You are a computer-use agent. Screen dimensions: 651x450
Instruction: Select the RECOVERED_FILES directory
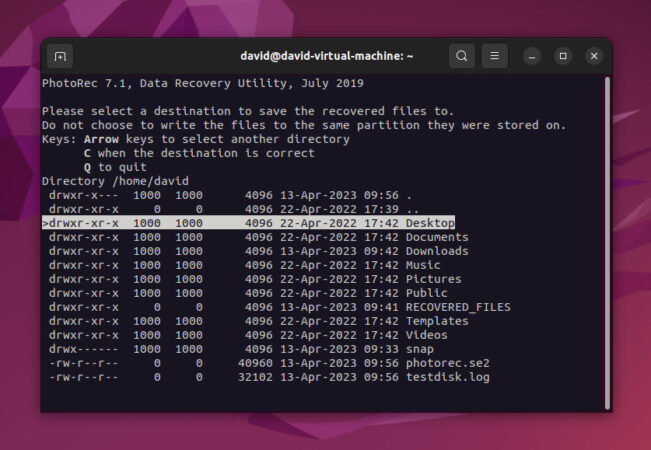(457, 307)
